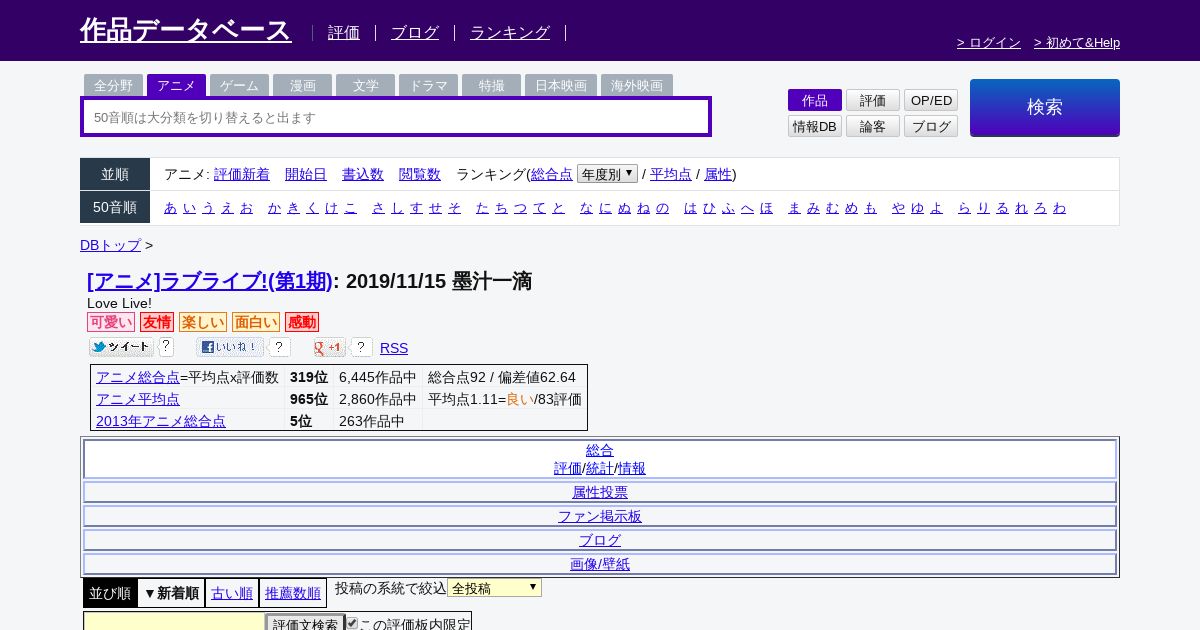Open the 全投稿 post filter dropdown
This screenshot has width=1200, height=630.
tap(494, 588)
